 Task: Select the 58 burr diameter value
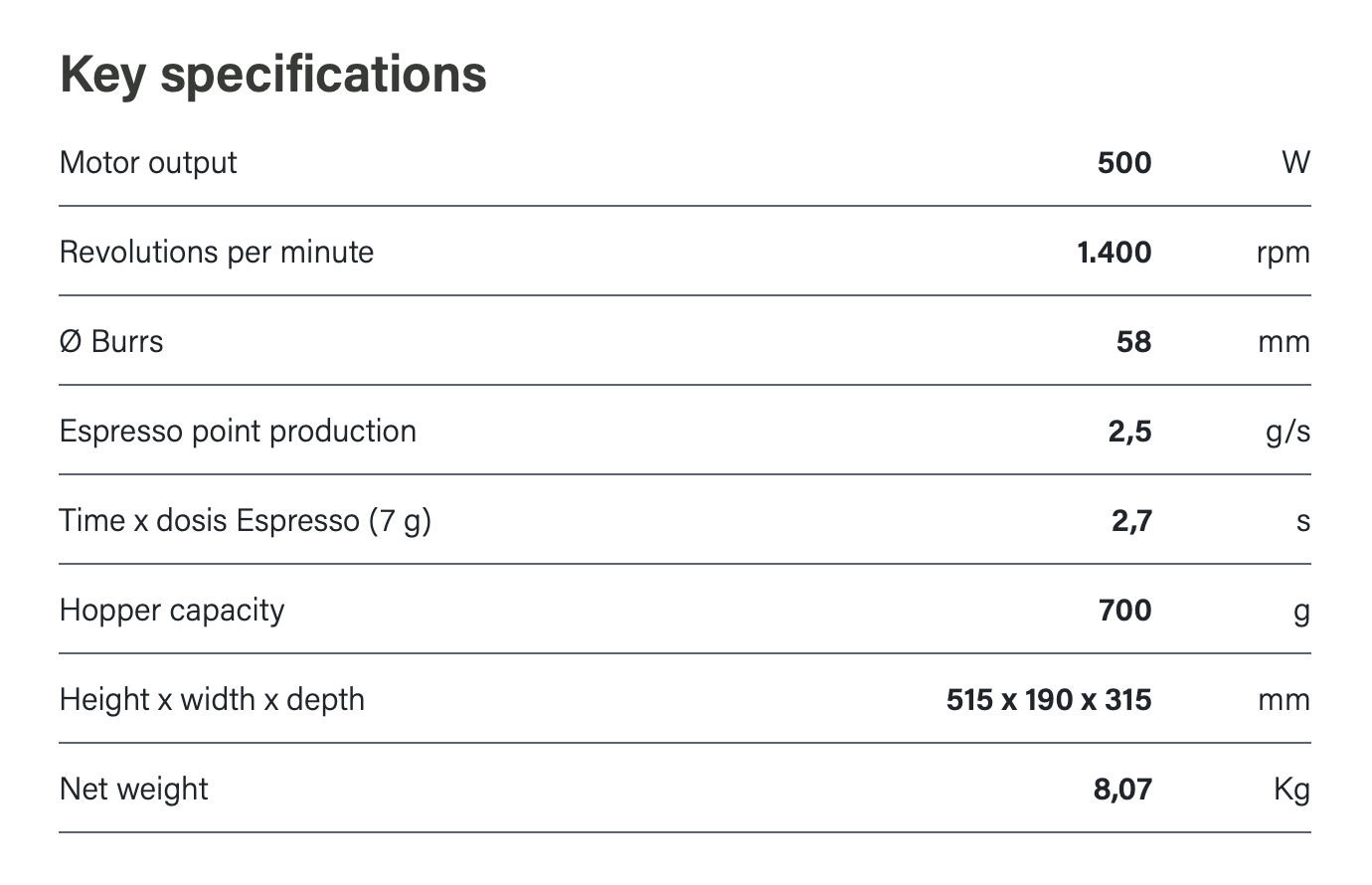tap(1133, 341)
